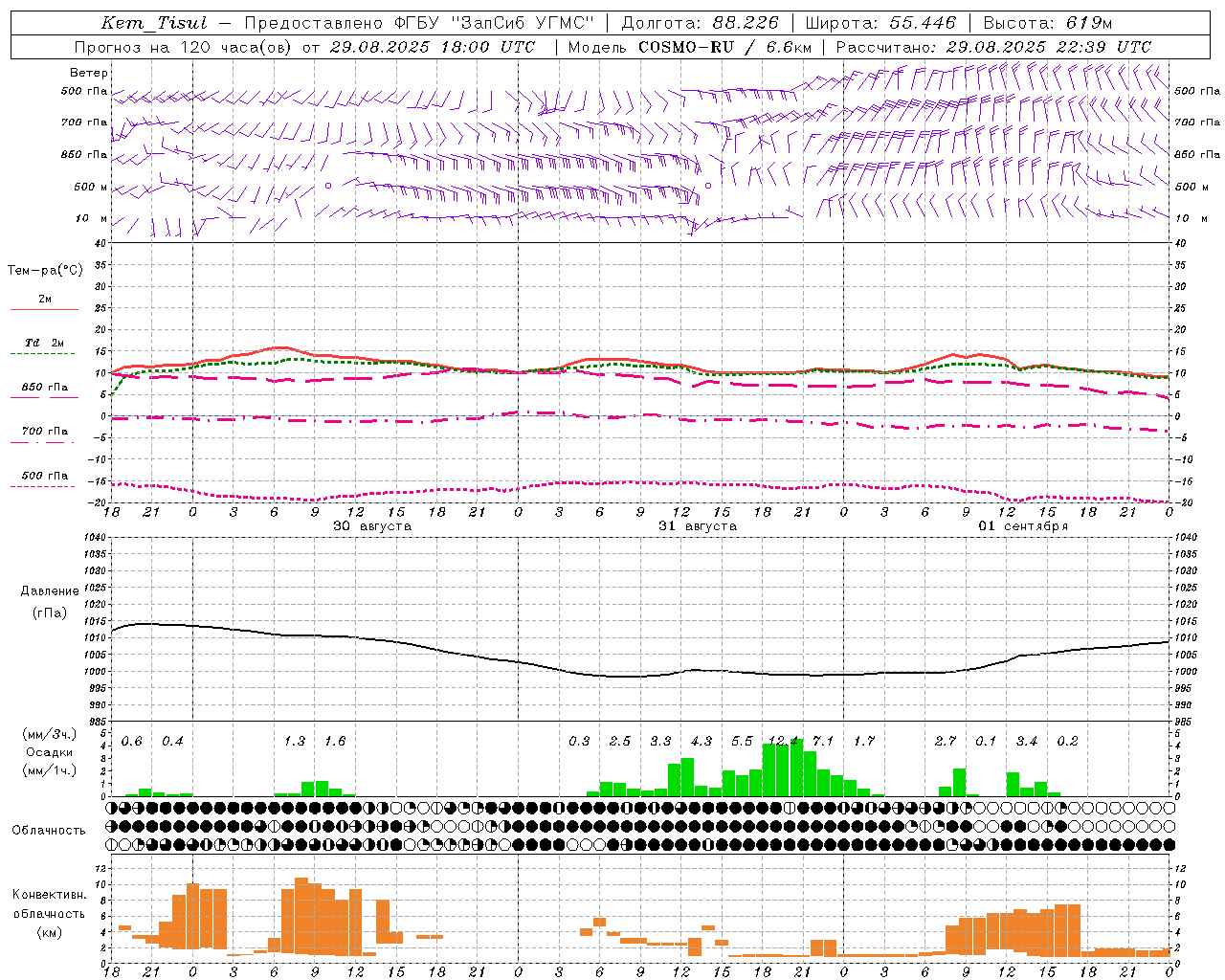Click the 'Модель COSMO-RU / 6.6км' label
1225x980 pixels.
coord(689,47)
